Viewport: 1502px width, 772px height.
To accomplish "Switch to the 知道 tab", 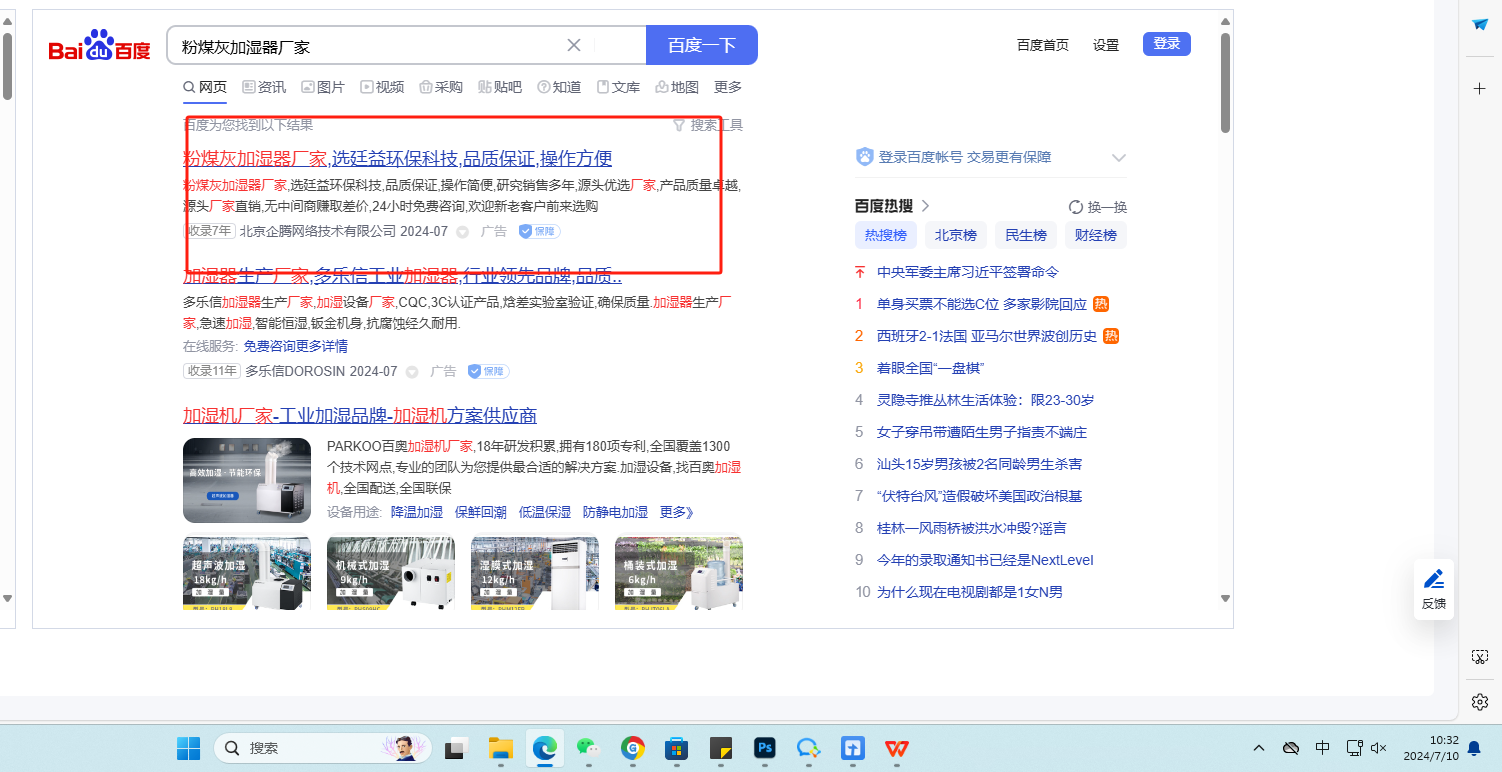I will [x=559, y=87].
